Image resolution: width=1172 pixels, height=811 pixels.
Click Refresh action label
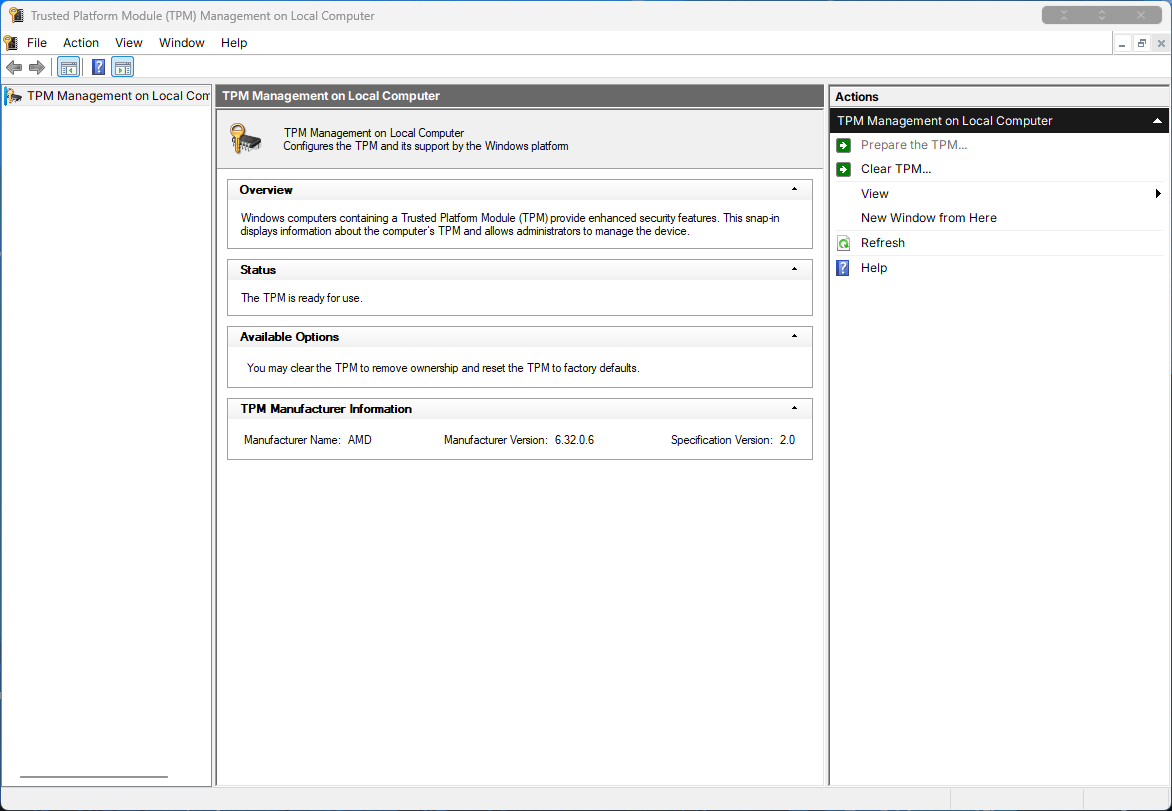(883, 243)
